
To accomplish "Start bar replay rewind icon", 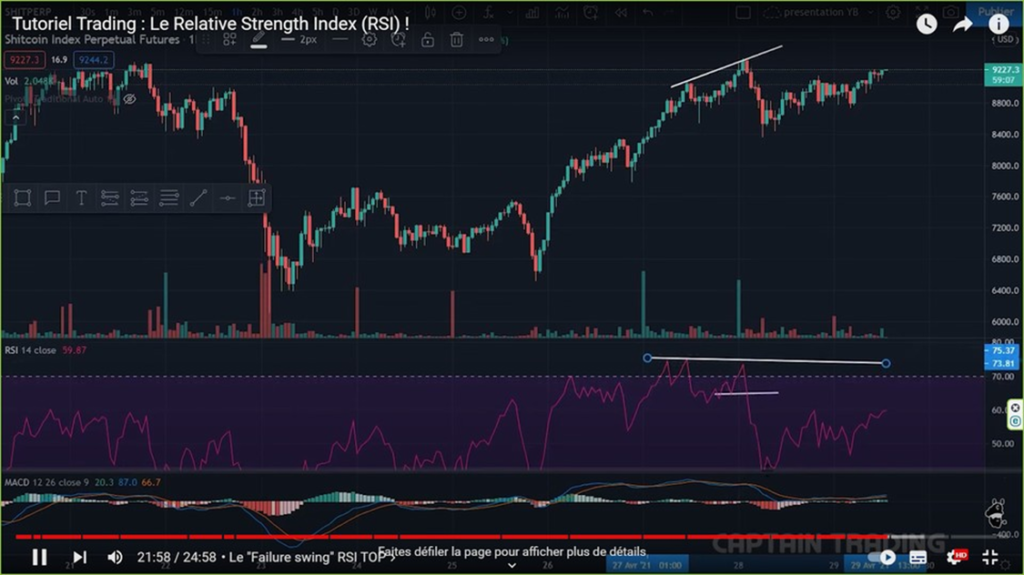I will tap(620, 12).
